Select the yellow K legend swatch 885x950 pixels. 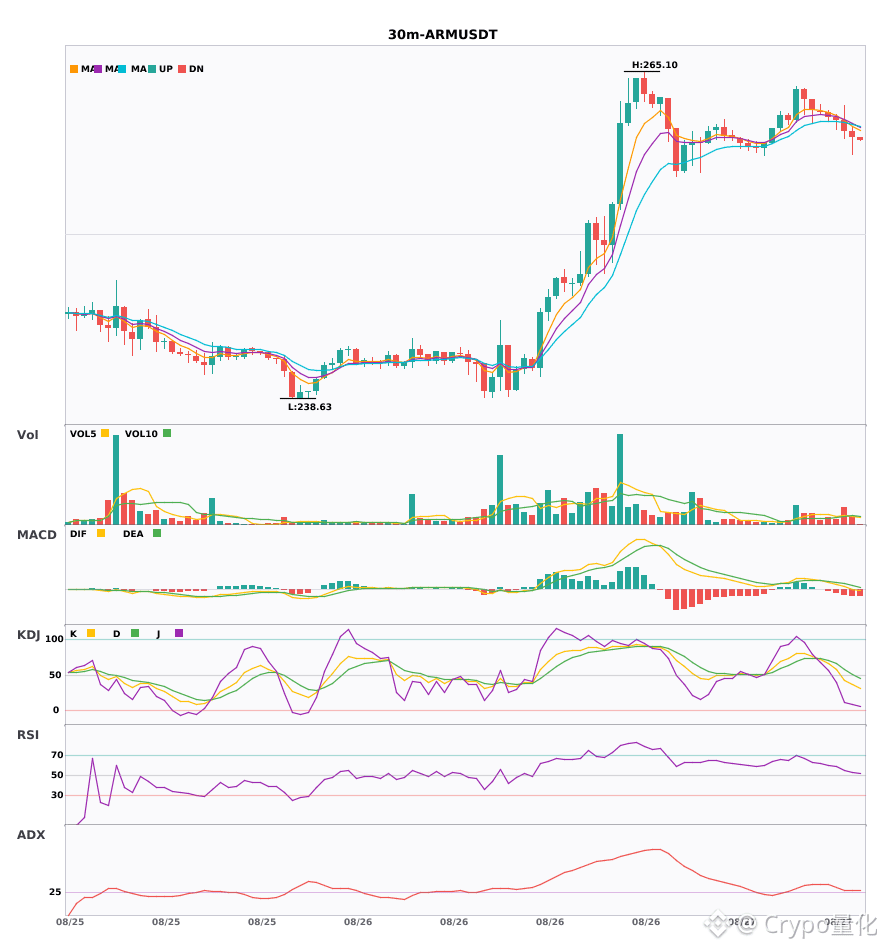tap(91, 633)
